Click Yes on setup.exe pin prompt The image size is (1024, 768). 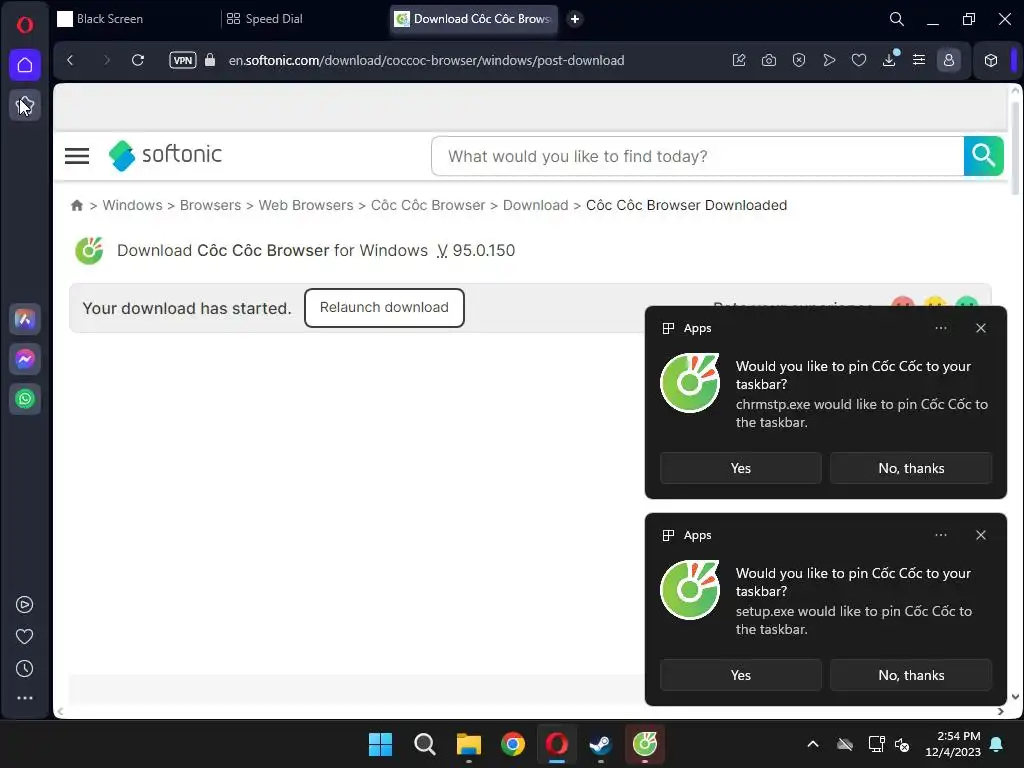[741, 675]
